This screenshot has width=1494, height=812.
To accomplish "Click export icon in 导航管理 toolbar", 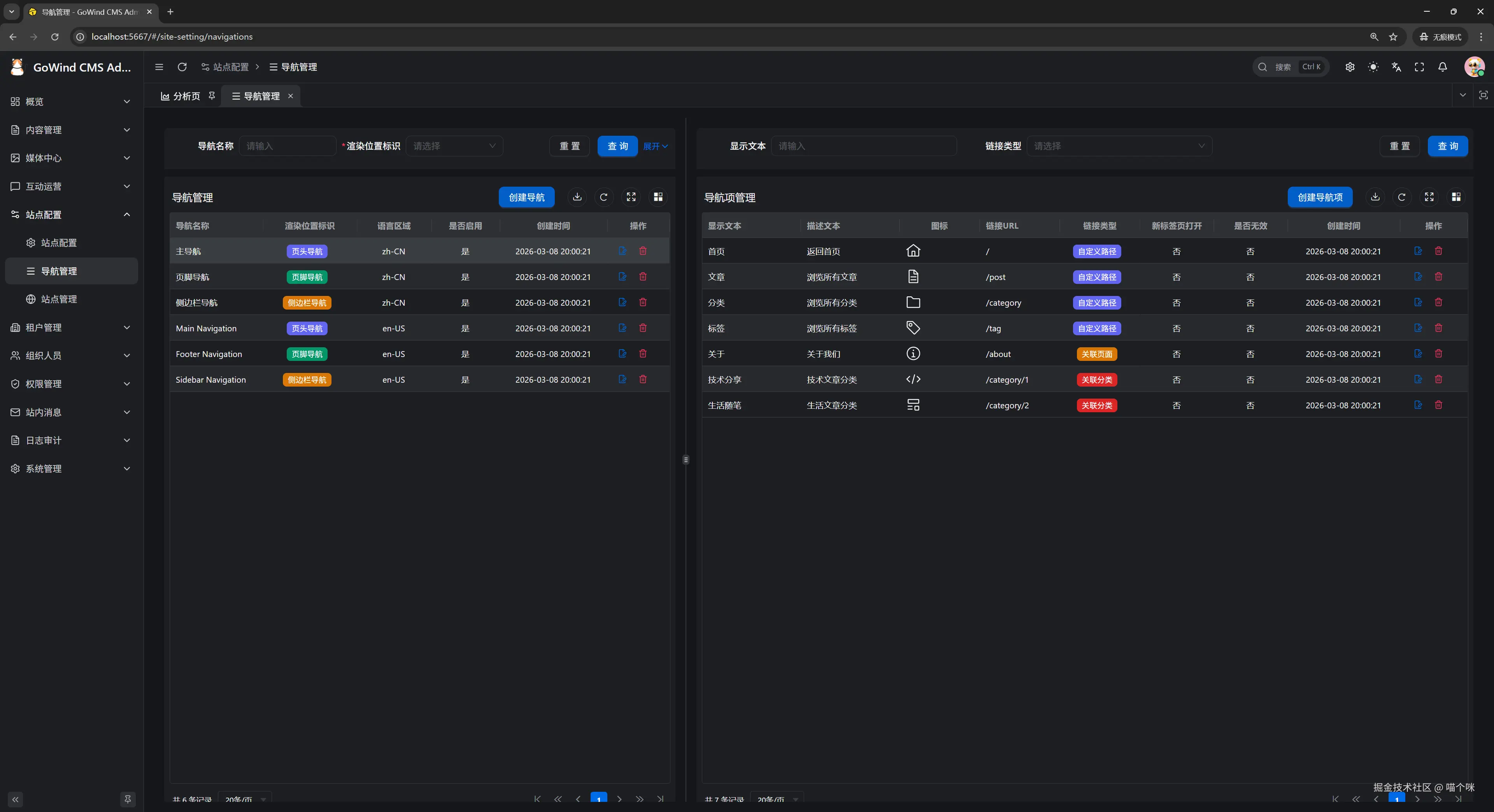I will tap(577, 197).
